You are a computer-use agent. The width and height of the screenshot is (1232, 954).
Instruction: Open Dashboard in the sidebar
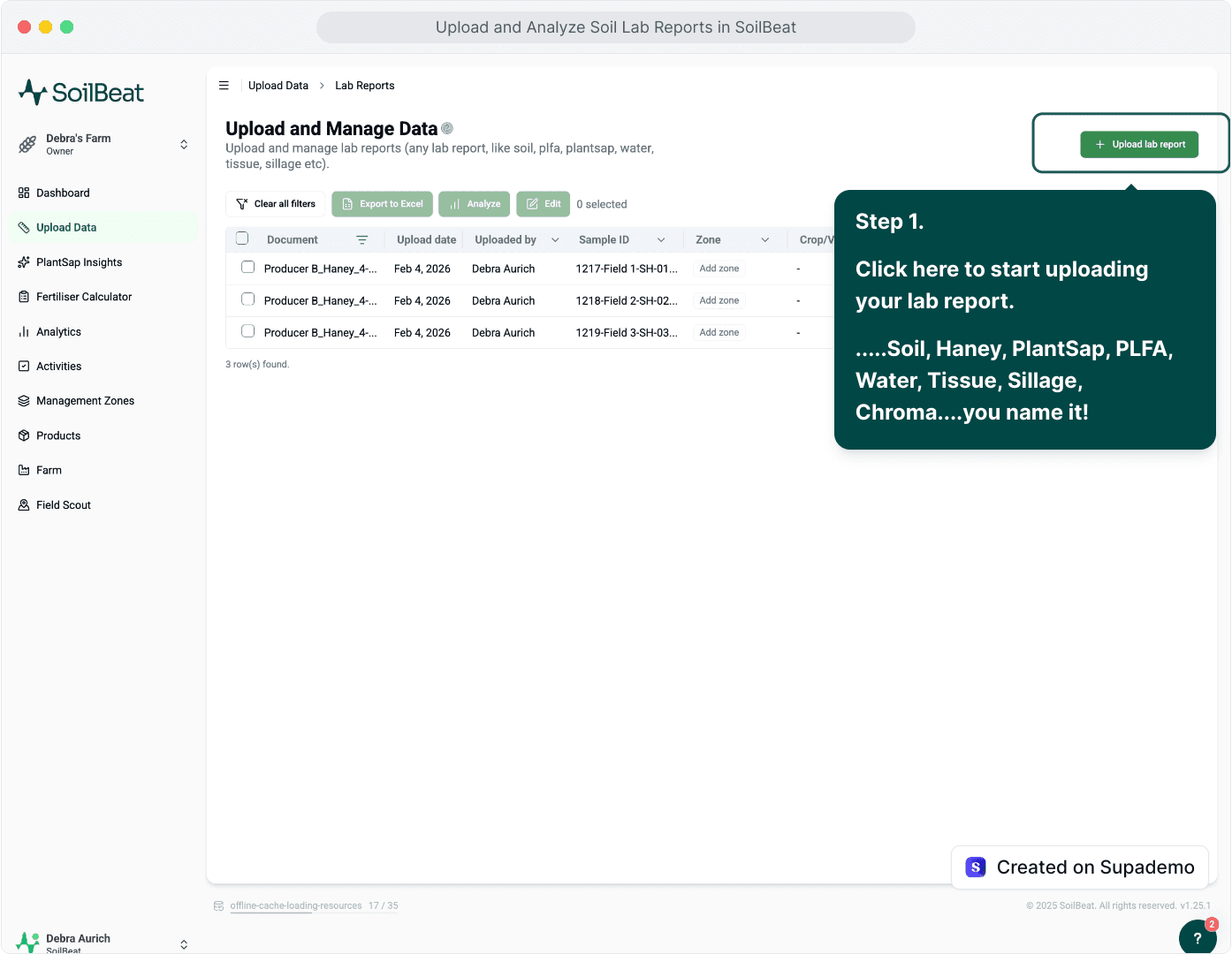coord(103,193)
